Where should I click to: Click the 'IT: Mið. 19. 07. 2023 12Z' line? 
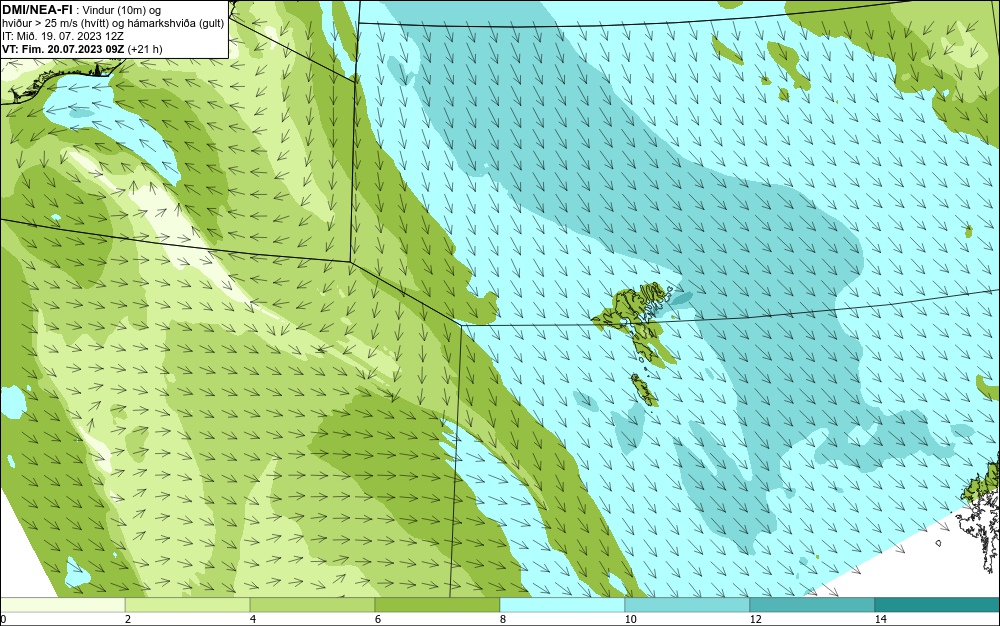coord(62,36)
